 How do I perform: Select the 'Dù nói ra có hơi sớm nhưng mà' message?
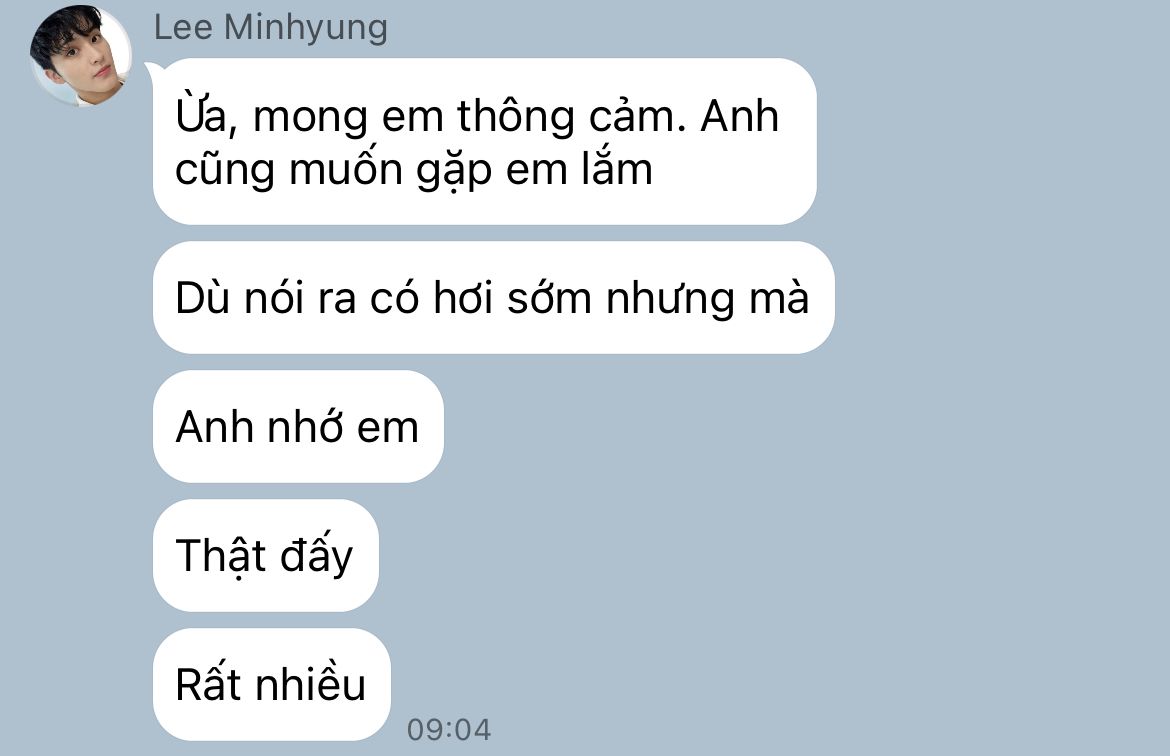tap(493, 297)
